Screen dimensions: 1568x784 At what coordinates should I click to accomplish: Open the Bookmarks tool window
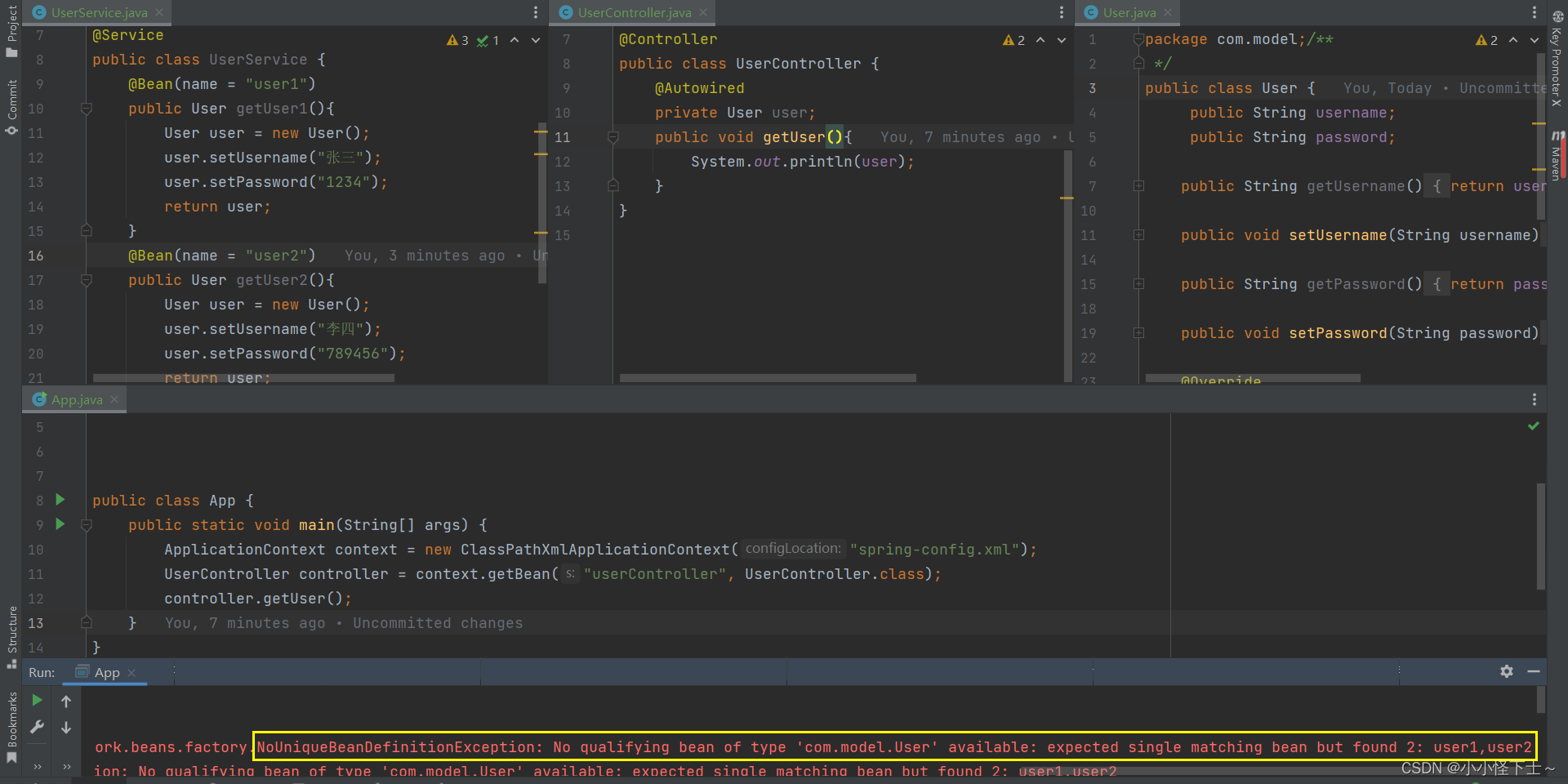[x=11, y=727]
